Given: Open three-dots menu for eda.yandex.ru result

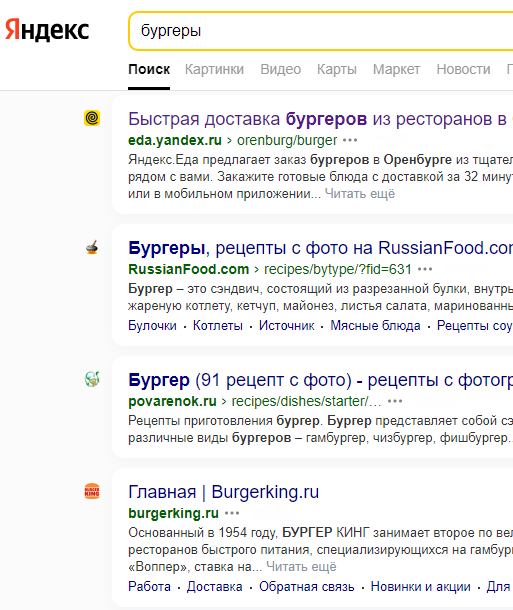Looking at the screenshot, I should coord(350,140).
